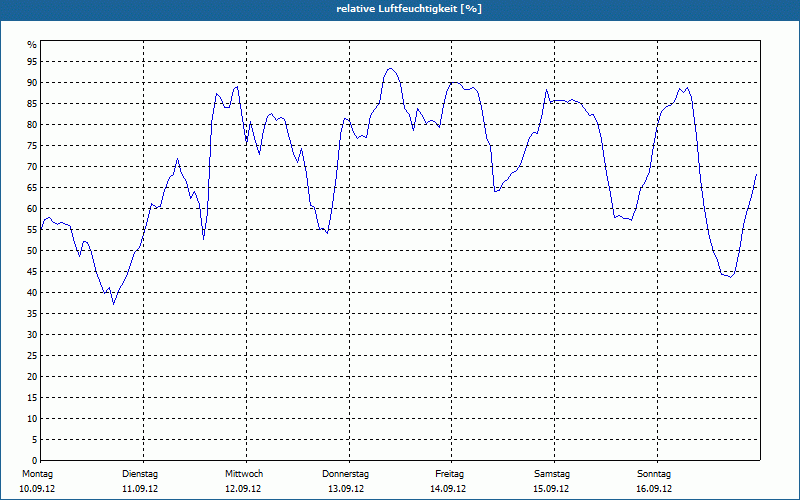
Task: Click the y-axis value '25'
Action: [x=32, y=356]
